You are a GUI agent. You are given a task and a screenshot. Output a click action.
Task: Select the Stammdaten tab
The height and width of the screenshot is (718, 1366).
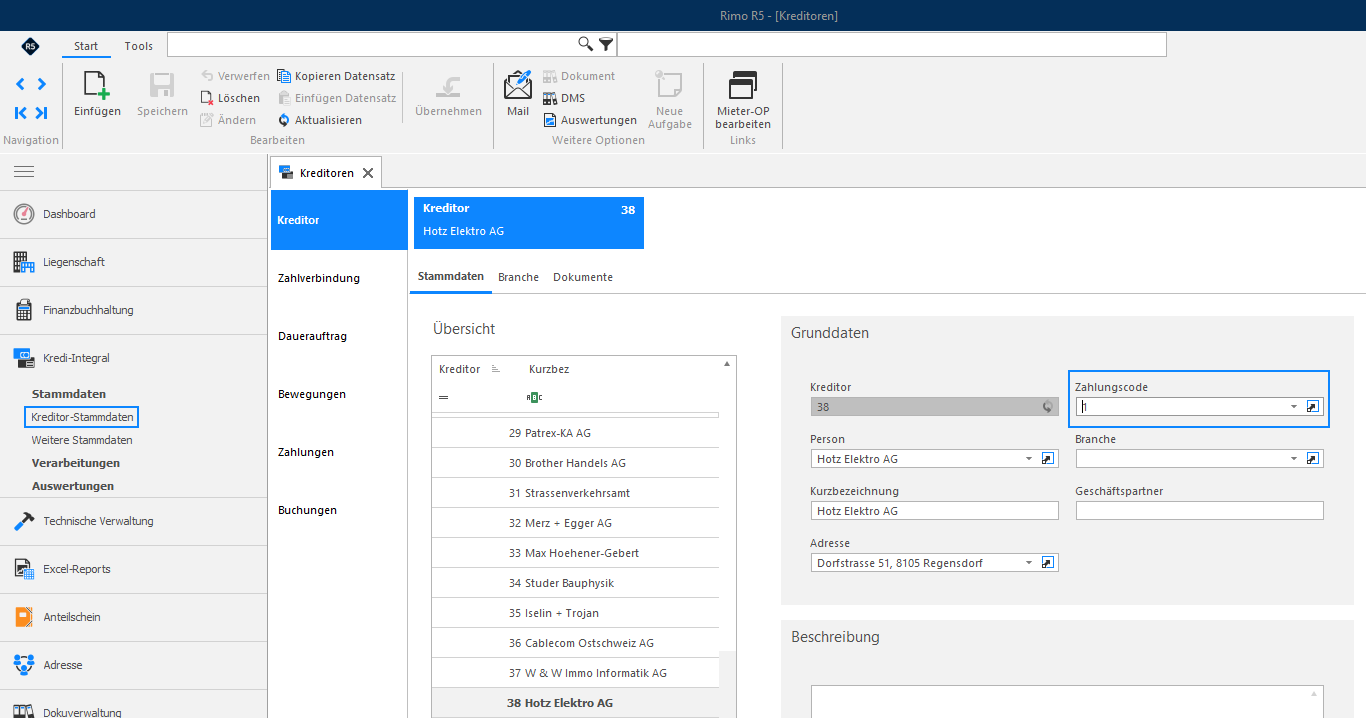click(451, 277)
